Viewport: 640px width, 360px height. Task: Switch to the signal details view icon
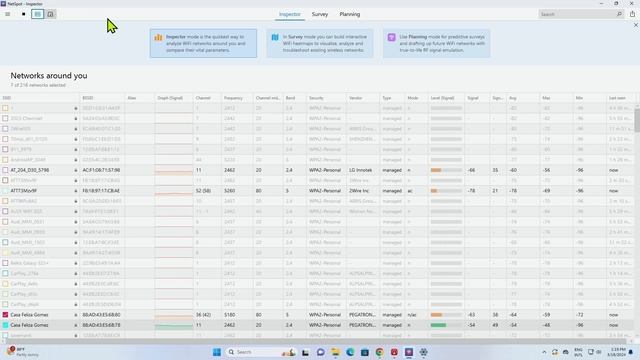point(51,14)
